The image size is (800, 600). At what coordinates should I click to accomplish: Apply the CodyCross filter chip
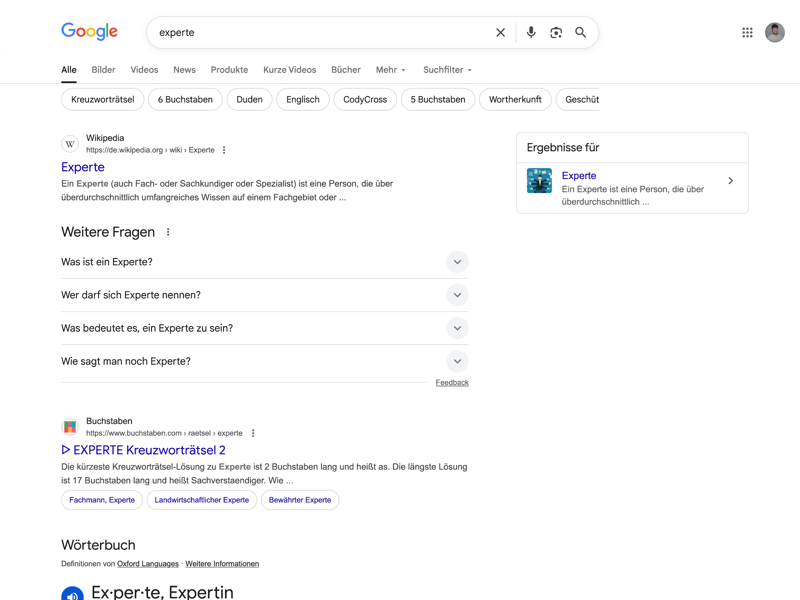pyautogui.click(x=365, y=99)
